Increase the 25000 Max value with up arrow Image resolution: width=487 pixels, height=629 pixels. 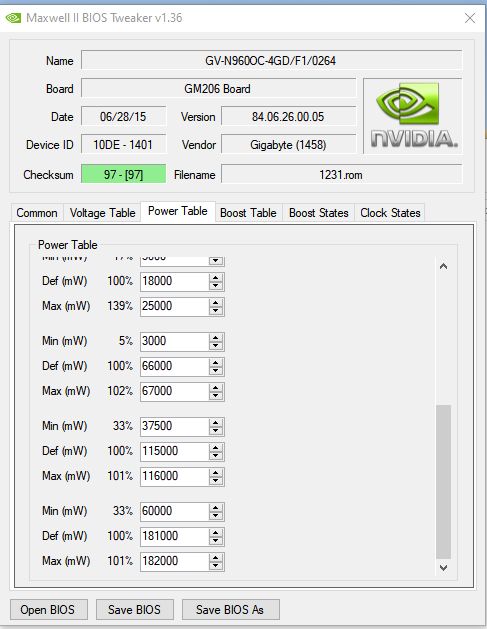(x=216, y=302)
